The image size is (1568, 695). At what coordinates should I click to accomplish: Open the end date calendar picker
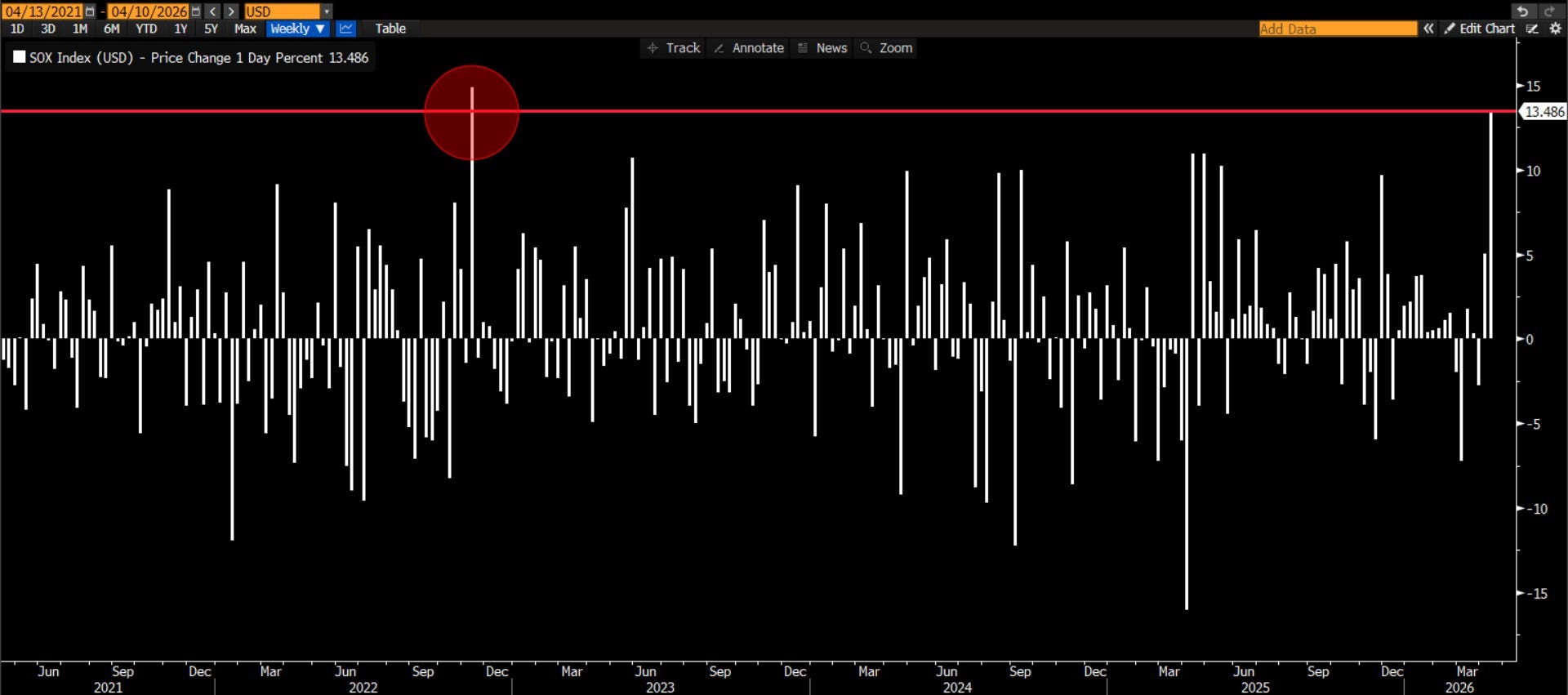(x=195, y=11)
